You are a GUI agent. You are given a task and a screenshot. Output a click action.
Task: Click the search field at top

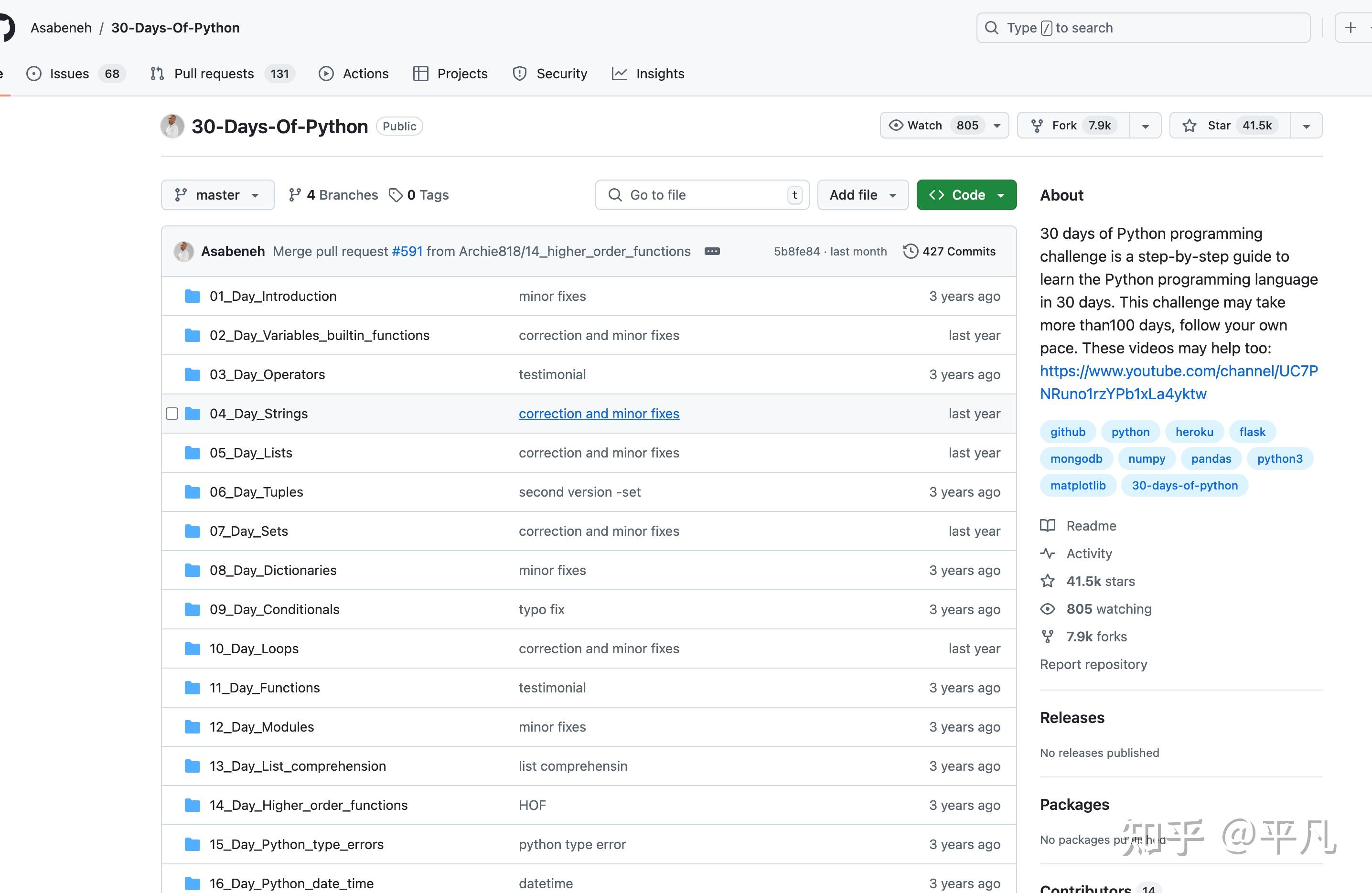coord(1143,28)
